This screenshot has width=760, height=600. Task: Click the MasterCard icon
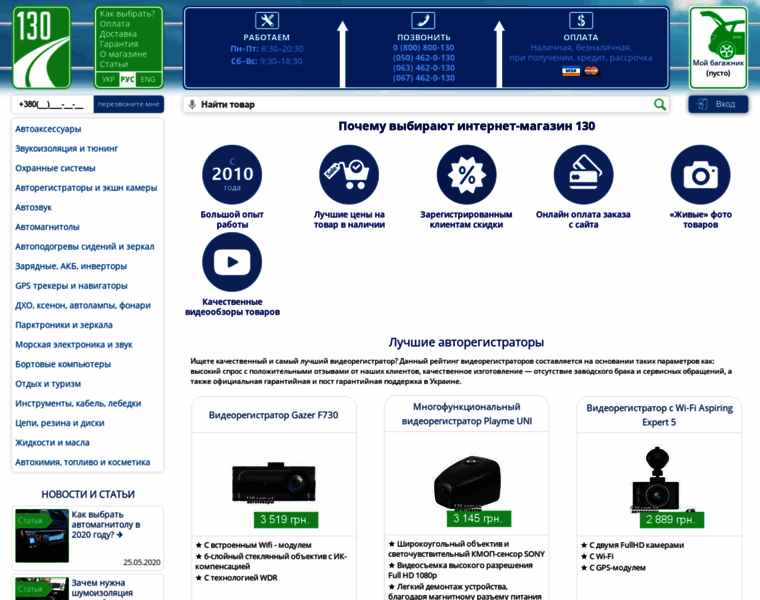tap(591, 71)
